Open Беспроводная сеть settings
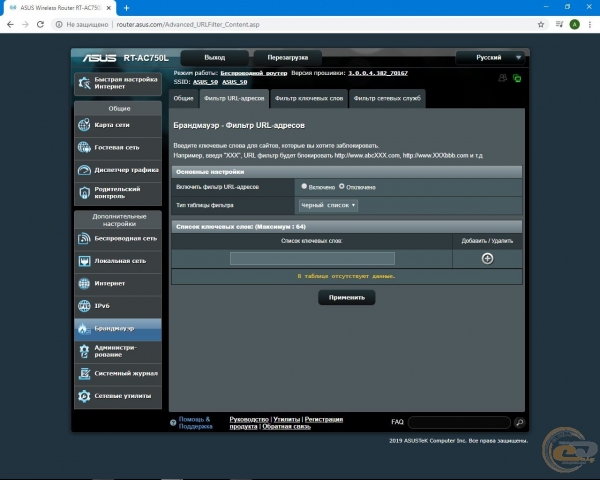This screenshot has height=480, width=600. click(117, 238)
